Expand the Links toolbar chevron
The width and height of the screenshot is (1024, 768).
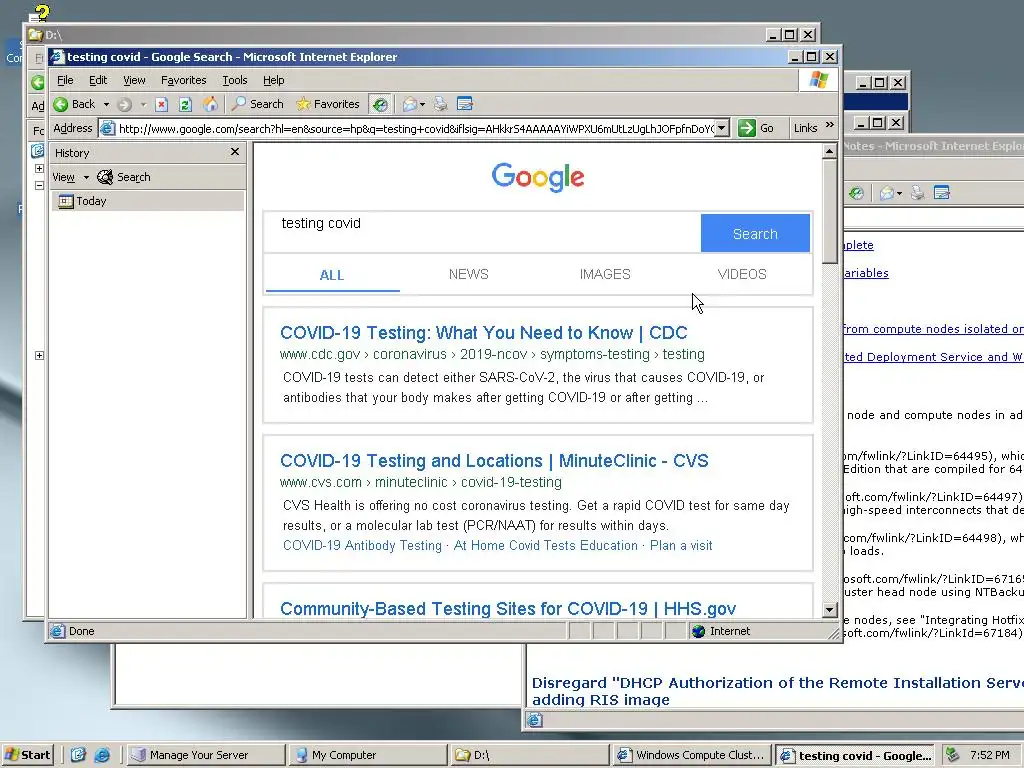click(x=829, y=125)
